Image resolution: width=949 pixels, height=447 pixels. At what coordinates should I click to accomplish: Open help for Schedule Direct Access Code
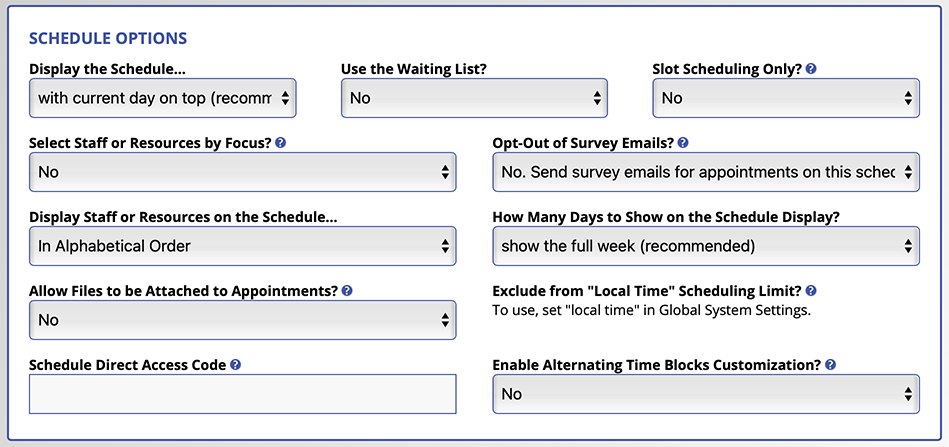click(236, 365)
